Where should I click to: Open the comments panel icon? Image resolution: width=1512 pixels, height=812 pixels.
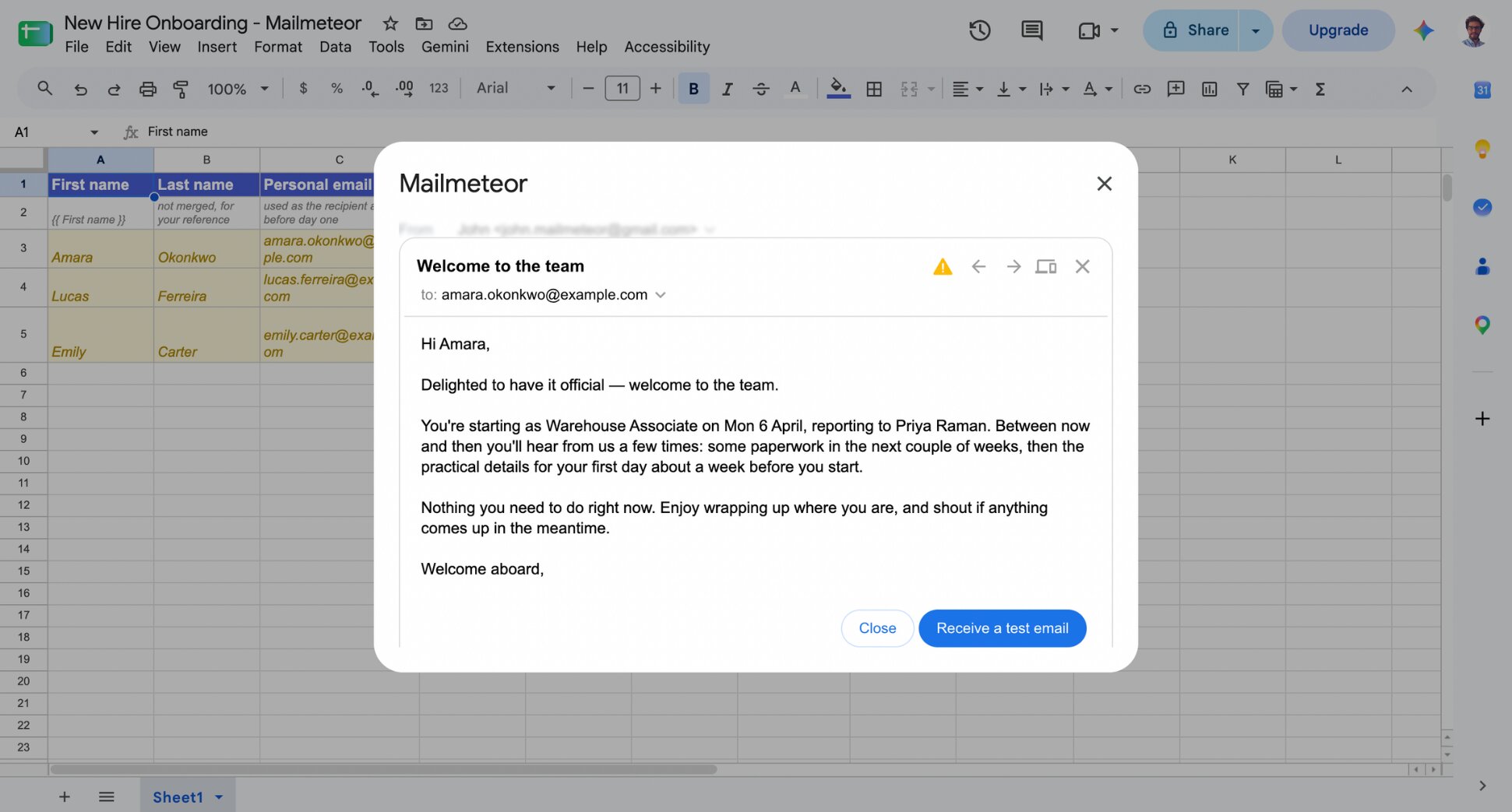pos(1031,30)
